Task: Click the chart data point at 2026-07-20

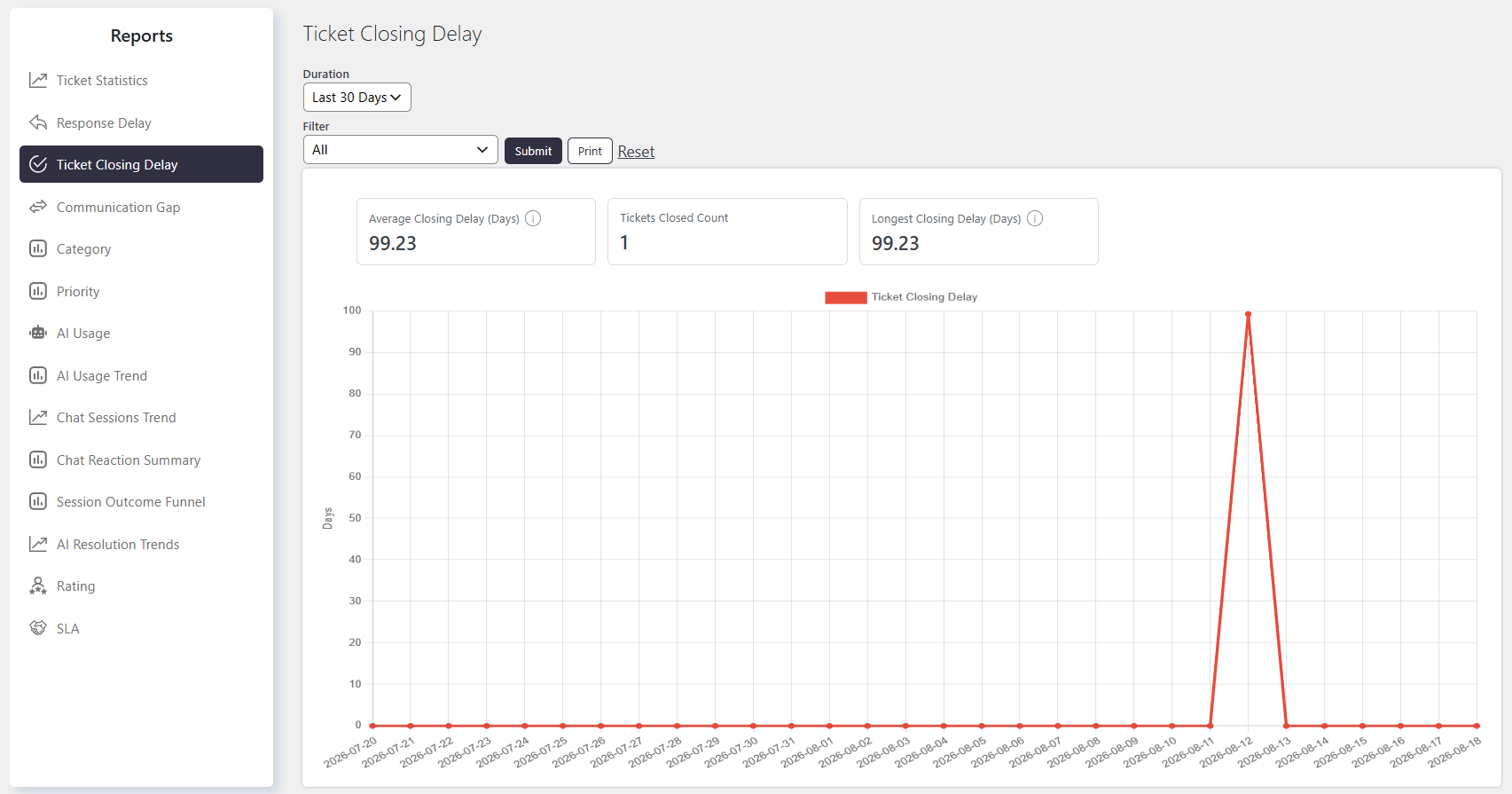Action: (x=372, y=726)
